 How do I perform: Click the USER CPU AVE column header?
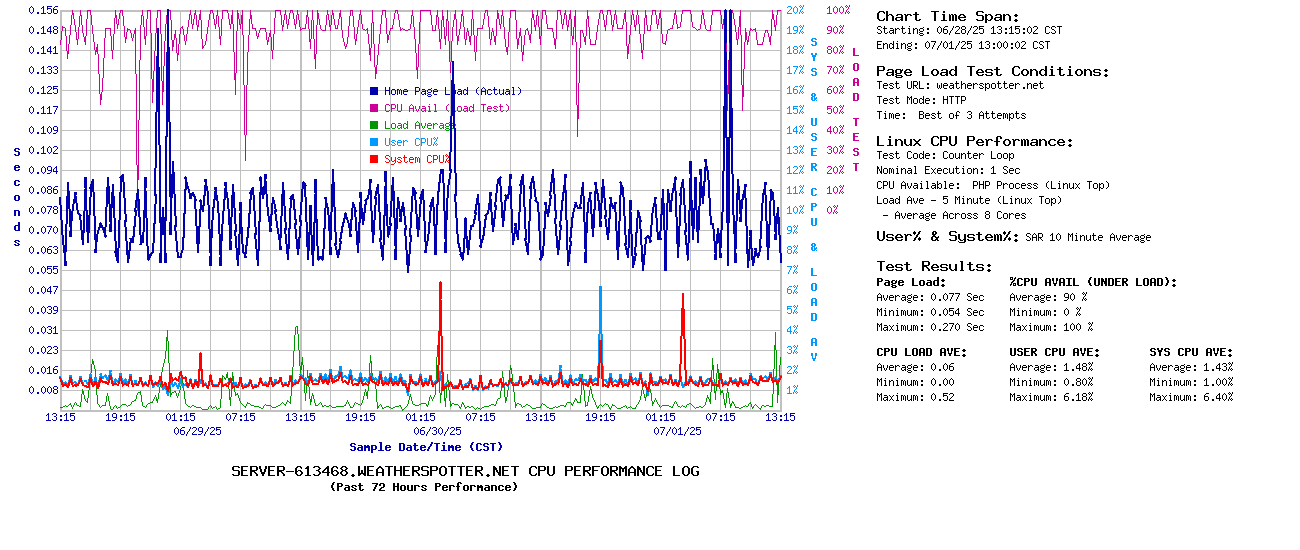pyautogui.click(x=1054, y=352)
